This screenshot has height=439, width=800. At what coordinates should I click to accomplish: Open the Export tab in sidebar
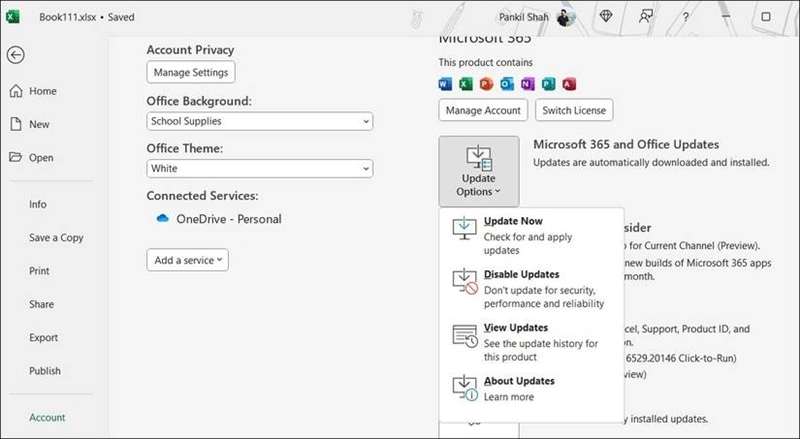point(44,338)
